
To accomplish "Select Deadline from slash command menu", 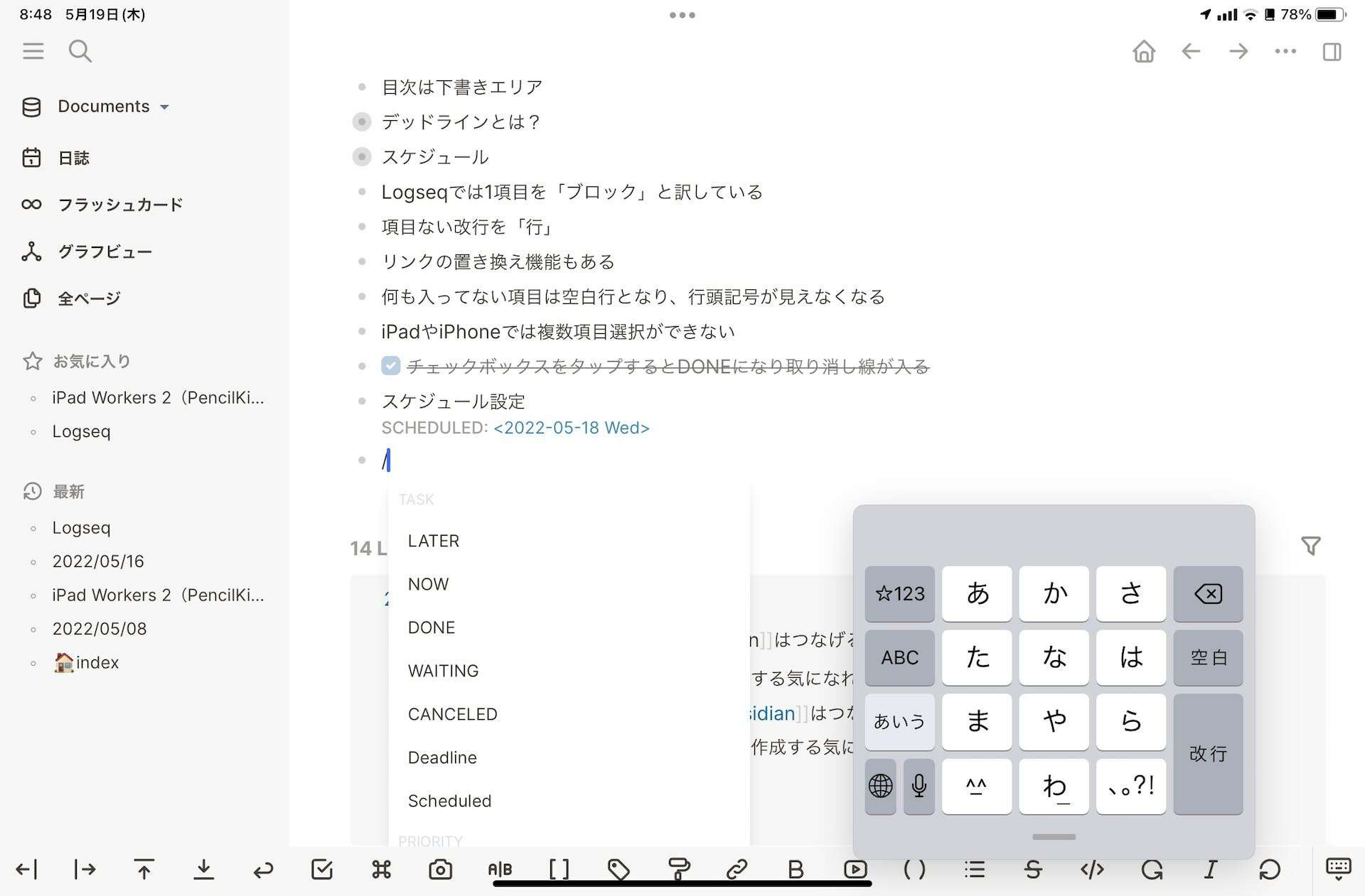I will (x=442, y=757).
